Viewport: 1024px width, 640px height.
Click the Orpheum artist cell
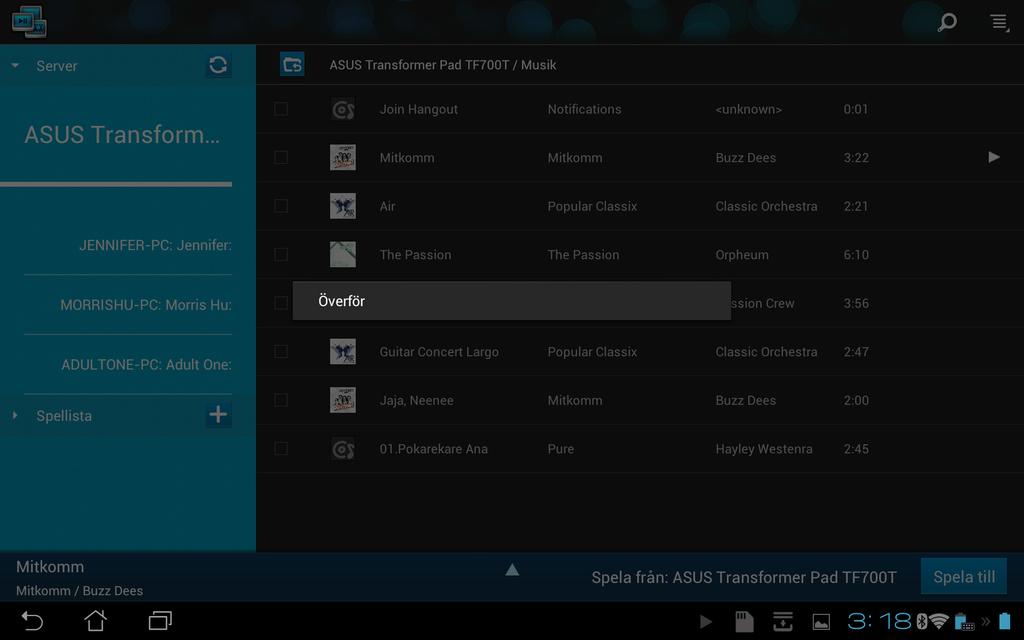click(x=742, y=255)
